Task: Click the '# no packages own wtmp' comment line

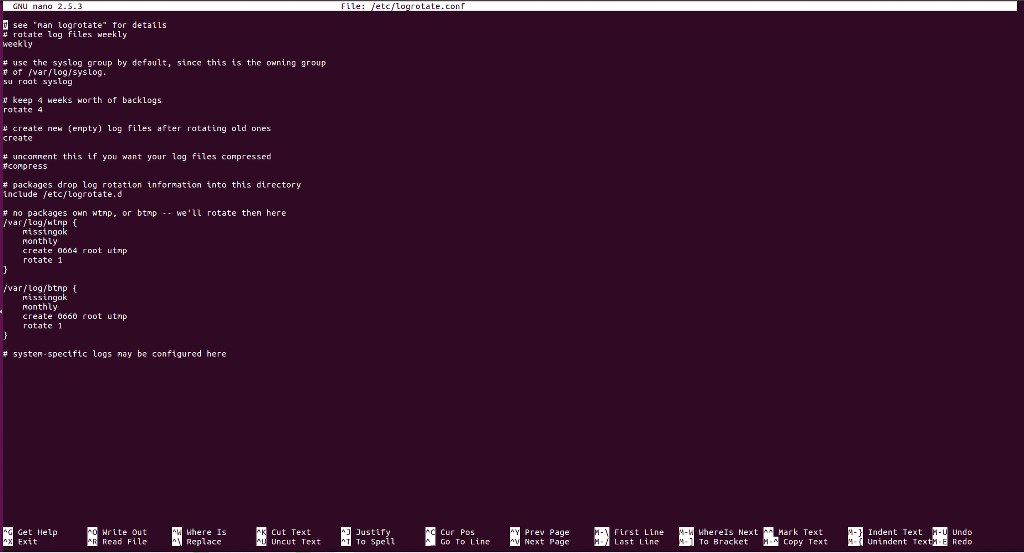Action: pyautogui.click(x=144, y=213)
